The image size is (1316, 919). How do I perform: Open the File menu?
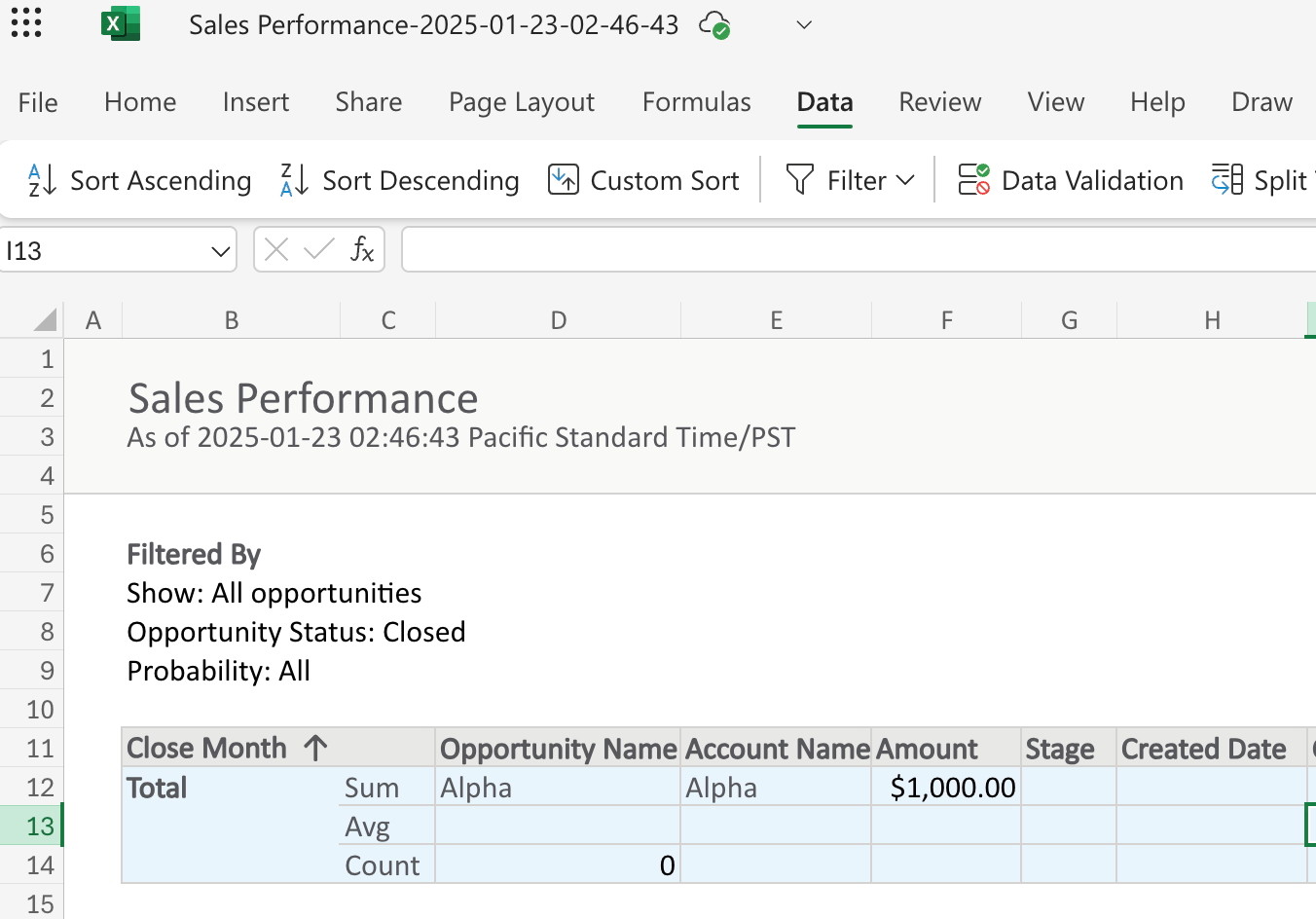[x=38, y=102]
